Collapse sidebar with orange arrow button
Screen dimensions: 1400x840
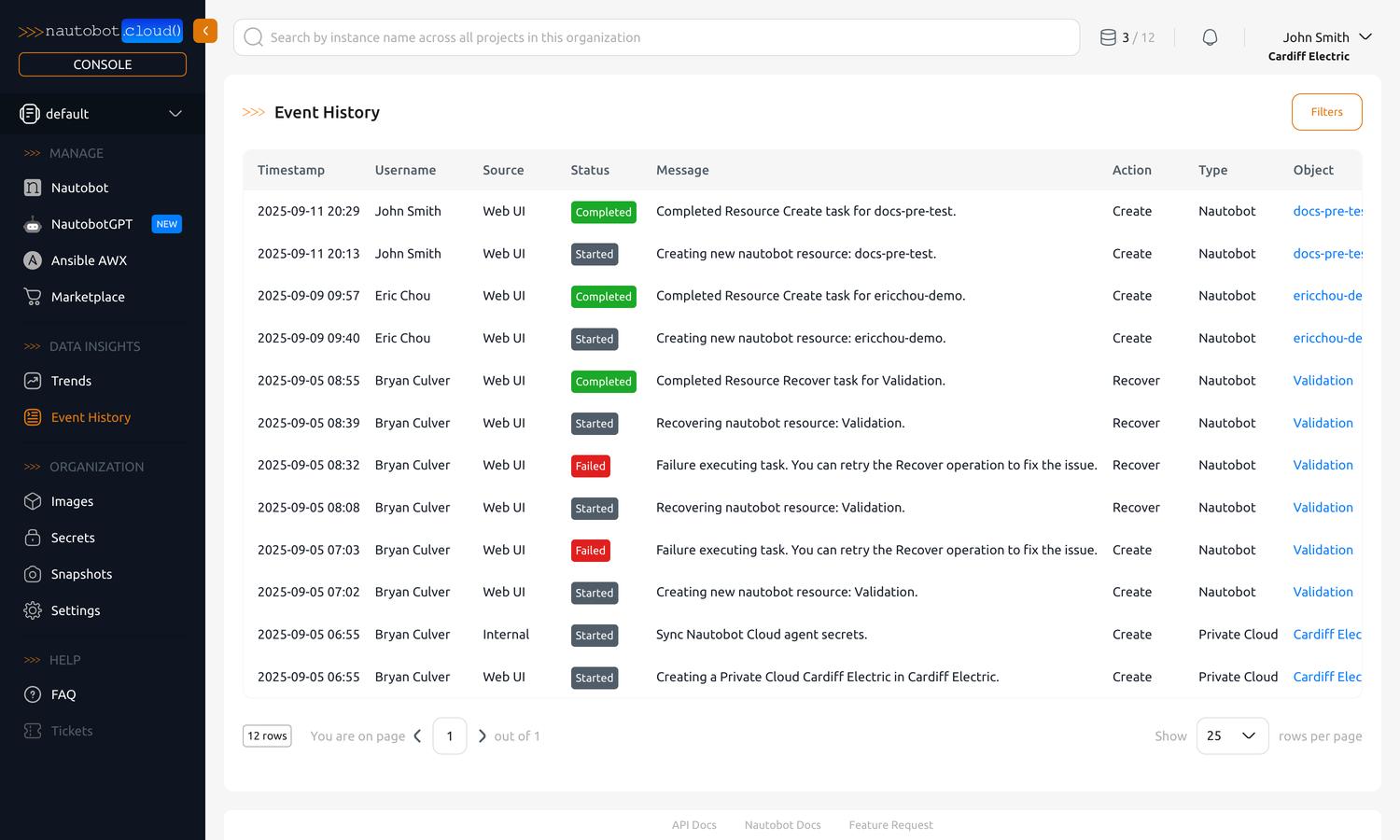(205, 31)
